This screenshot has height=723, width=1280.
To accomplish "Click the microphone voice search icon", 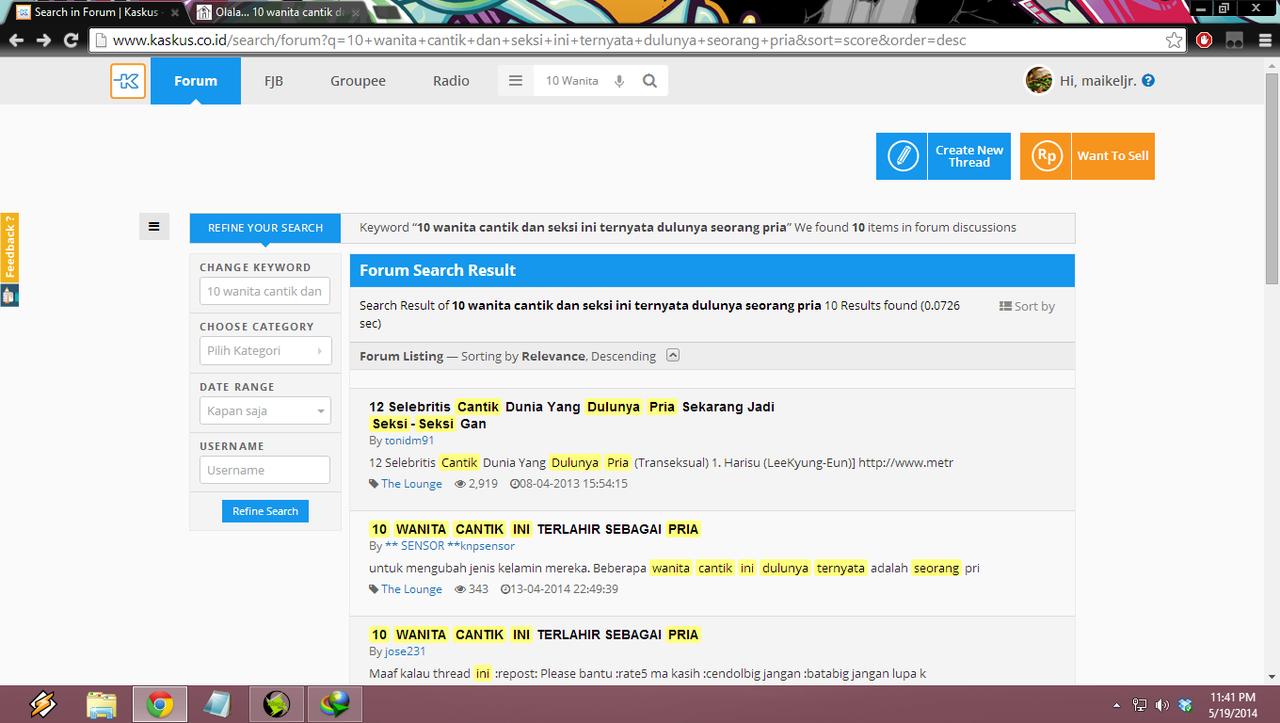I will click(x=619, y=81).
